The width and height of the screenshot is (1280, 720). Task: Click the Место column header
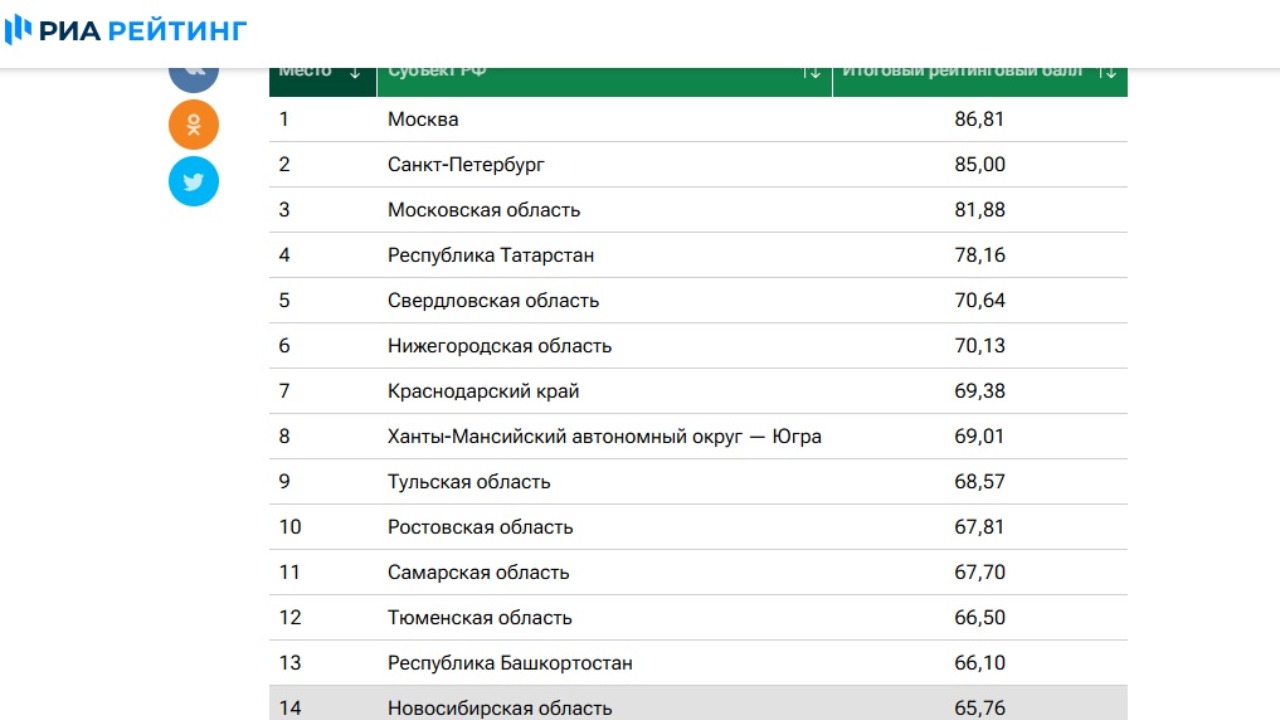coord(306,73)
